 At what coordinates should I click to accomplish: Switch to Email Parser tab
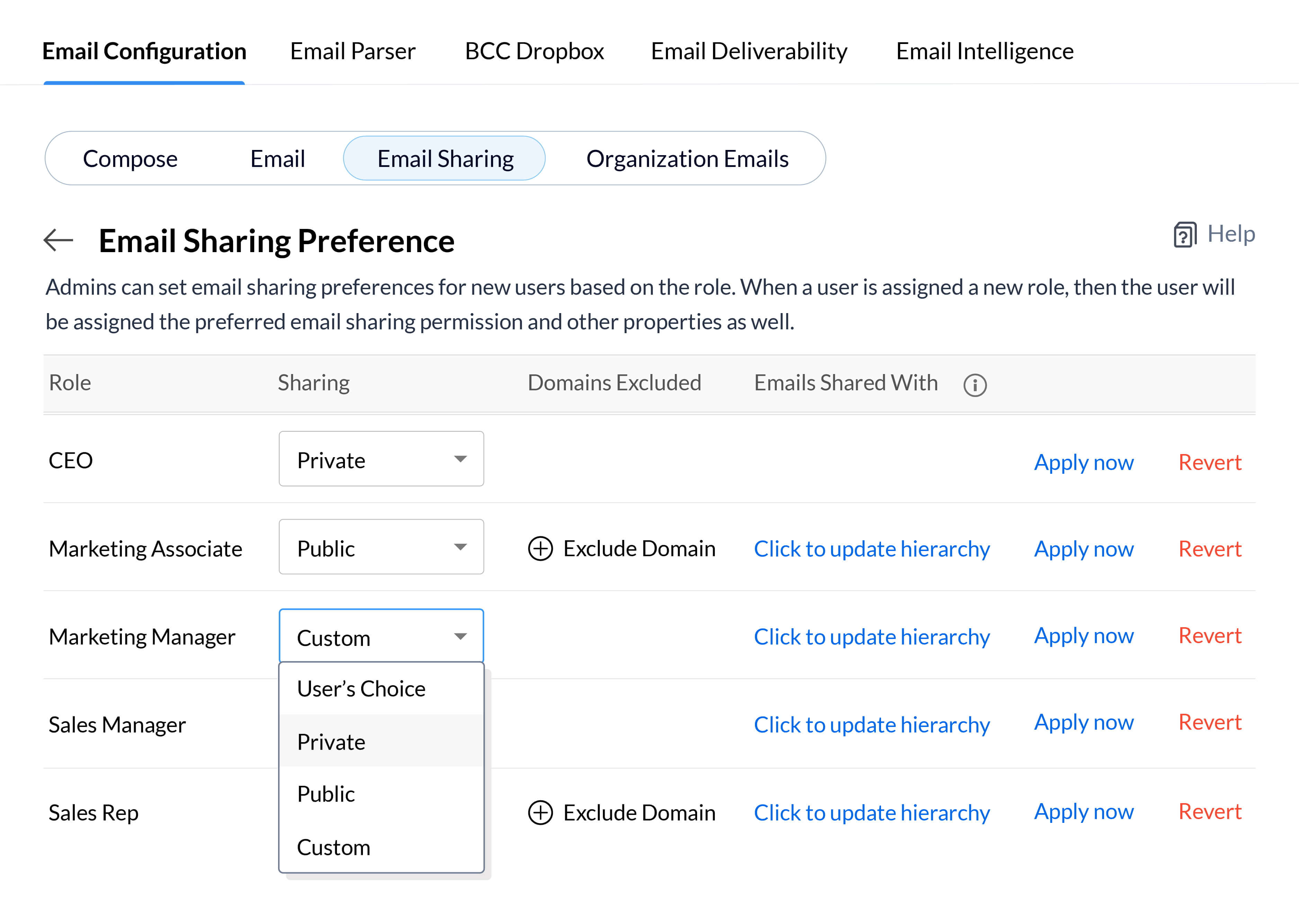[353, 51]
